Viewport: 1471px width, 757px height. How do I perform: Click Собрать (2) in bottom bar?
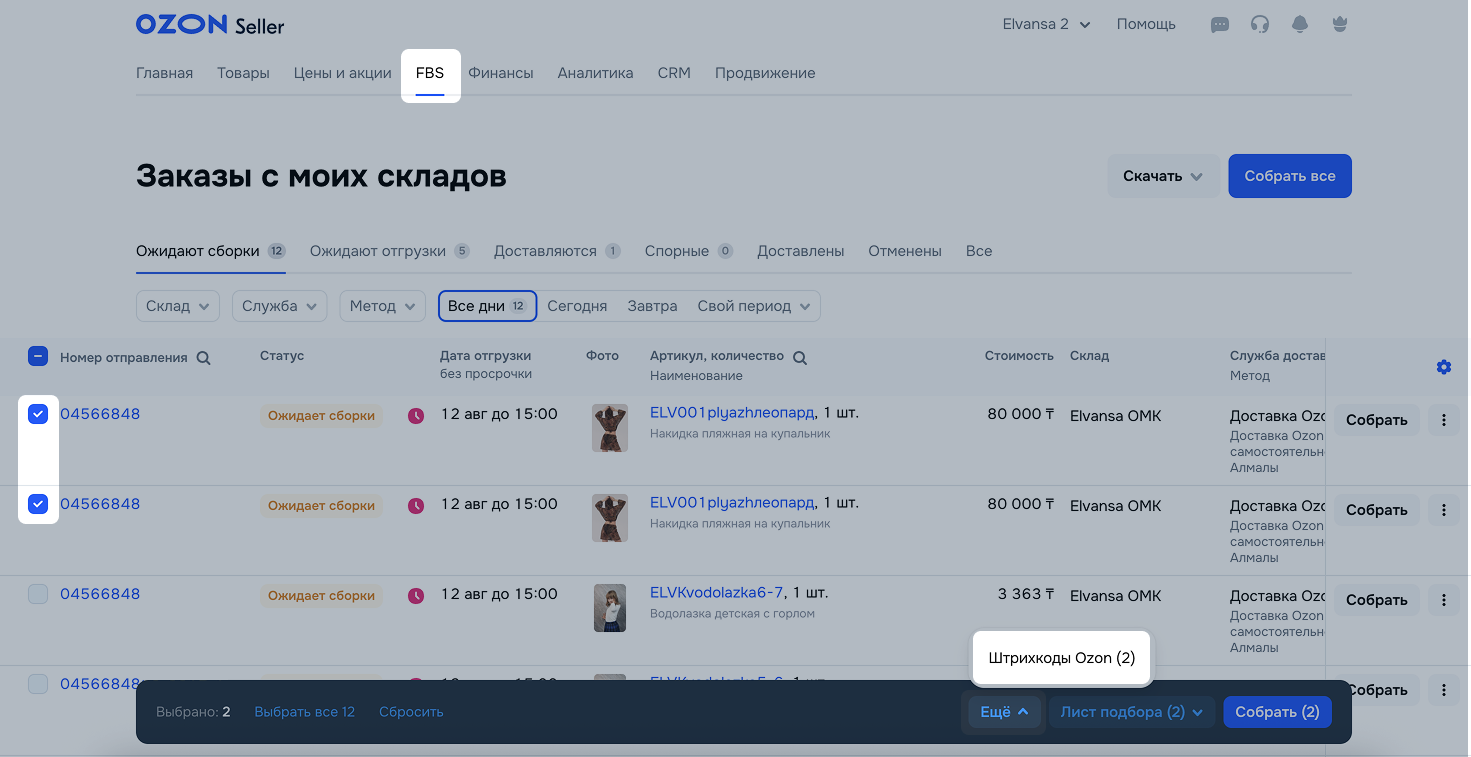[x=1277, y=712]
